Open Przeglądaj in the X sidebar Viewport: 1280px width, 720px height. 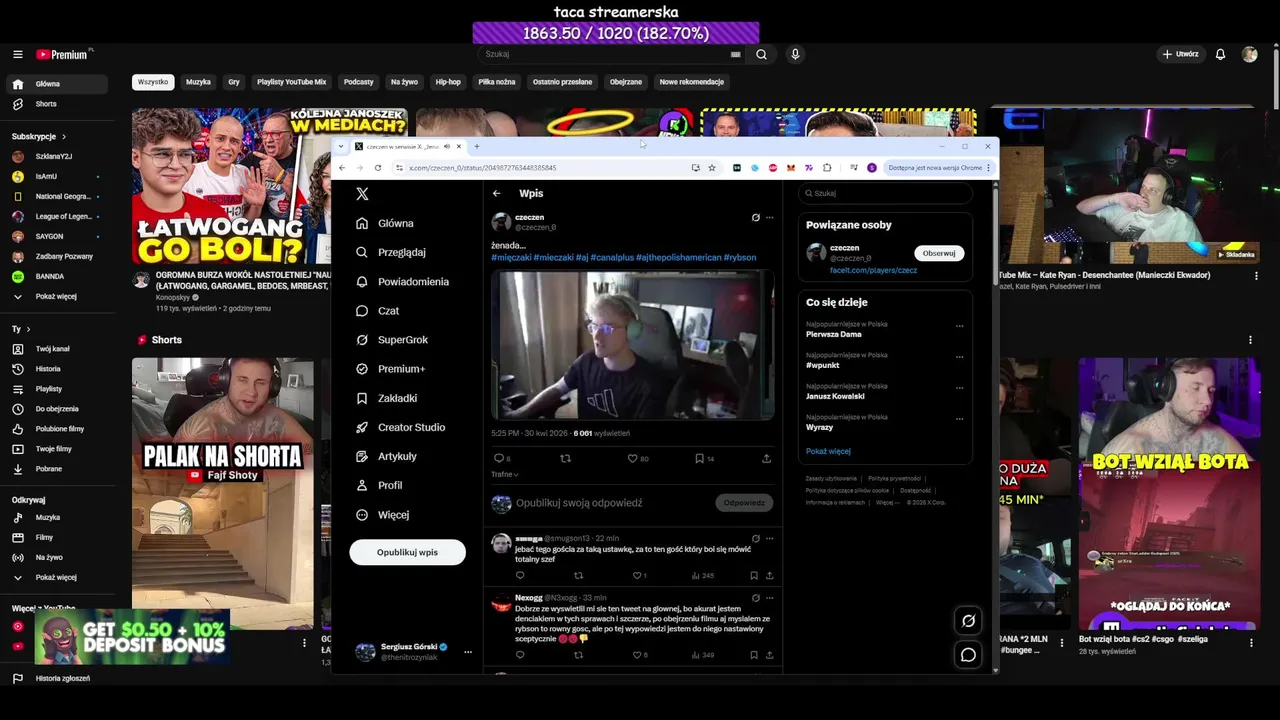click(x=391, y=252)
